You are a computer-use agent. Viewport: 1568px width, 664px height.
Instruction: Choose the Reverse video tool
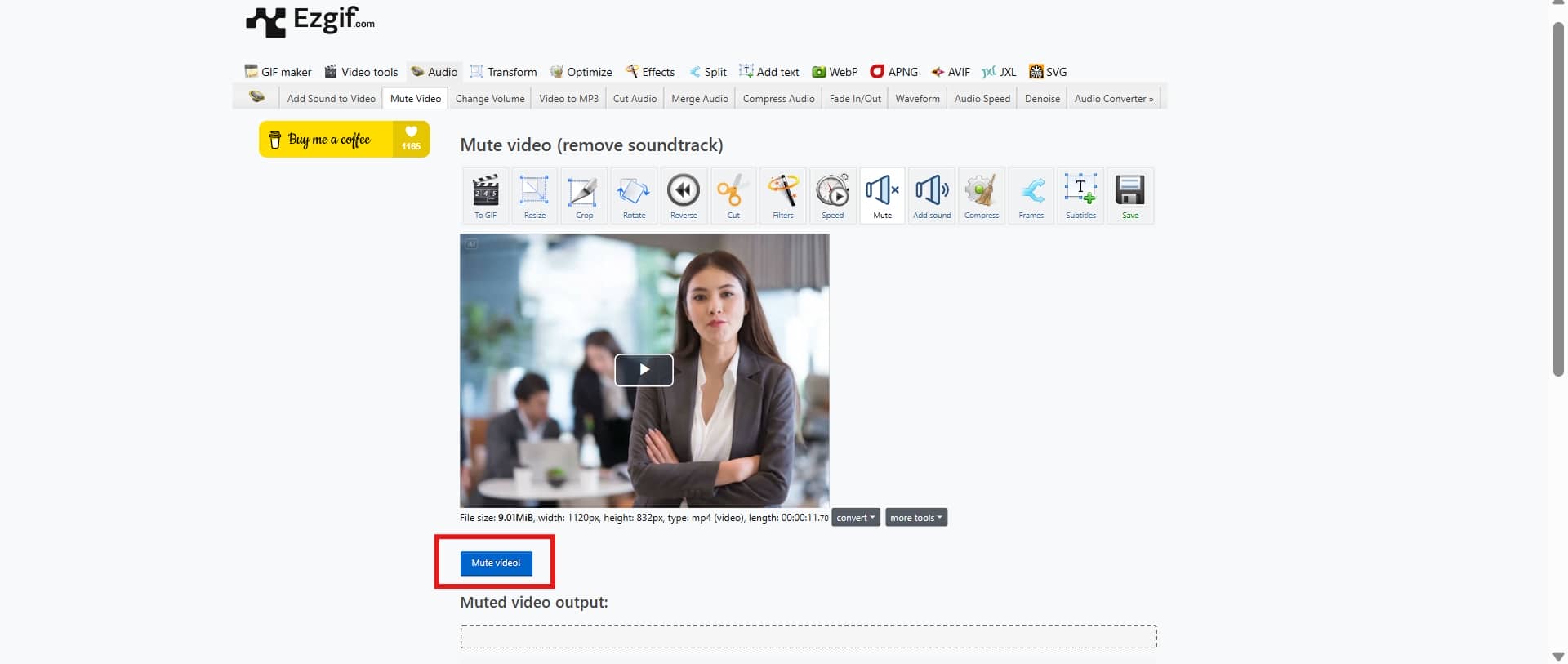684,196
